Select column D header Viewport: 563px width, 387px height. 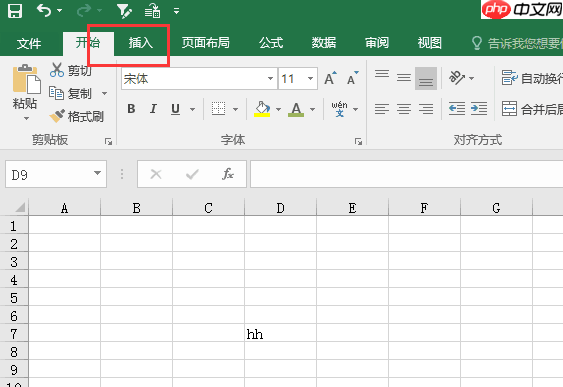(280, 208)
